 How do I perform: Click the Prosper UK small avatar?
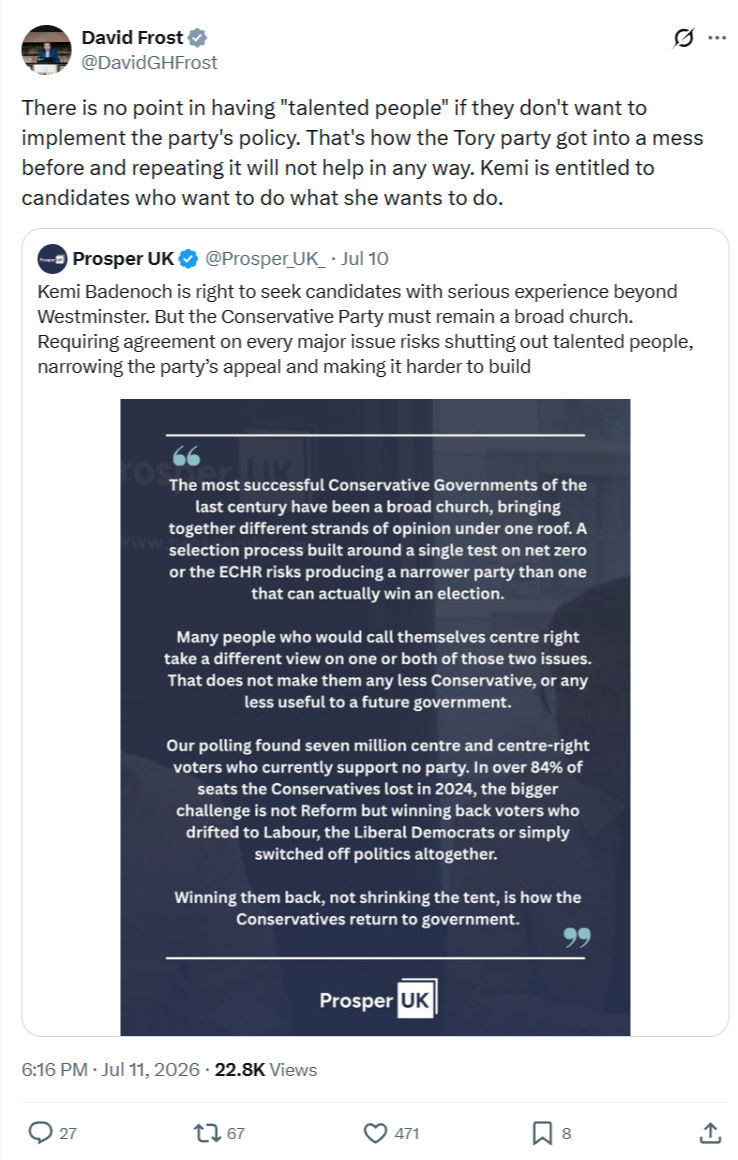coord(53,259)
